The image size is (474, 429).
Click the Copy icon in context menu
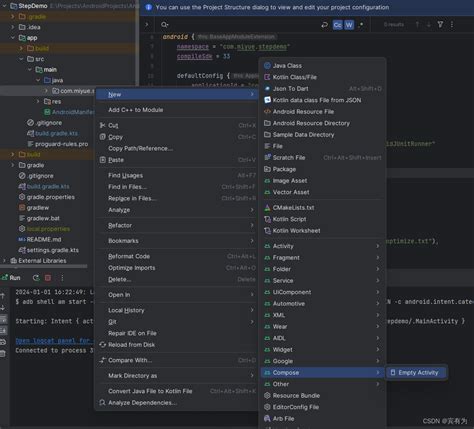coord(102,137)
